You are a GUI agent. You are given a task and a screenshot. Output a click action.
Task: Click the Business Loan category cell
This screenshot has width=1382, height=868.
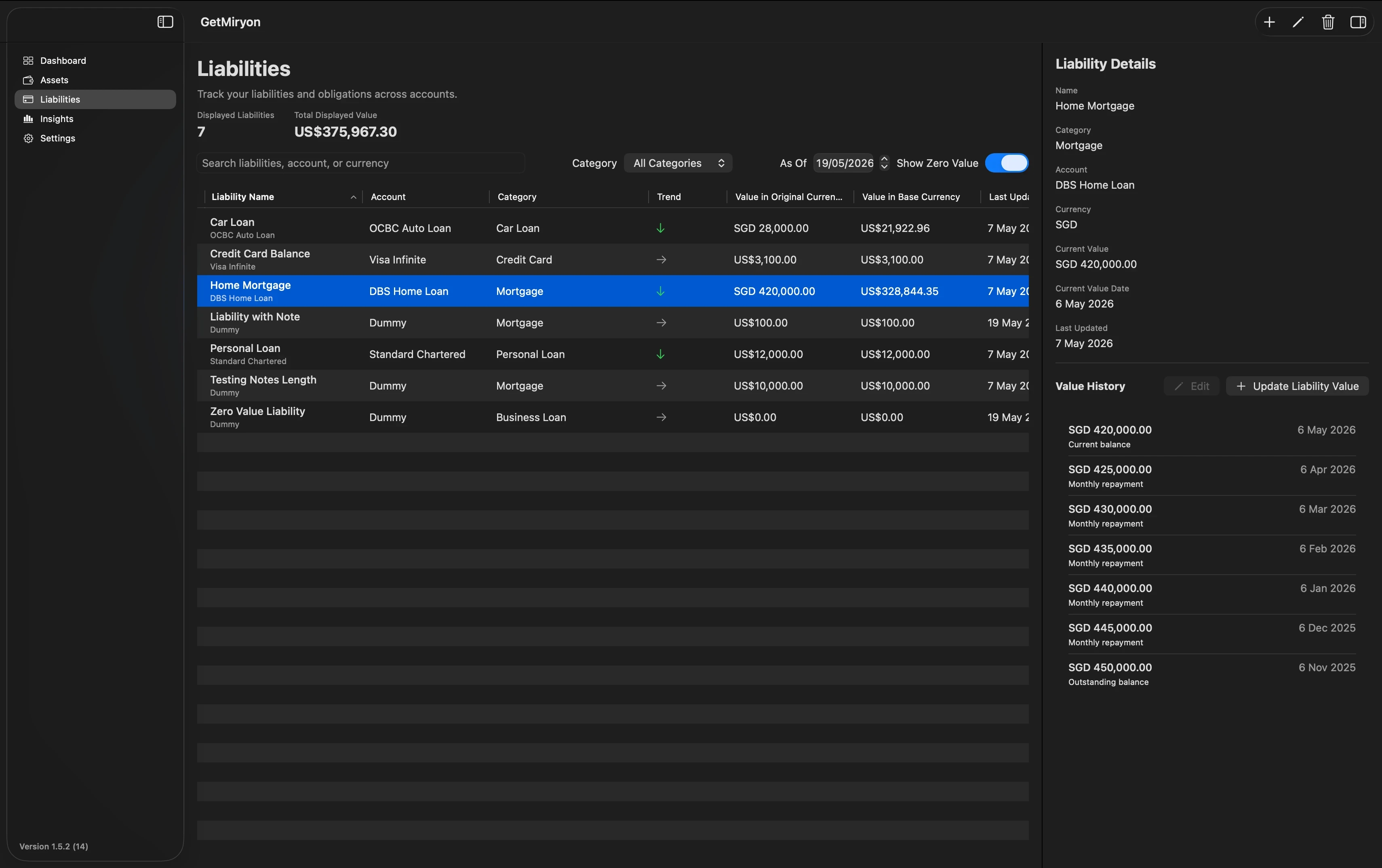coord(531,417)
